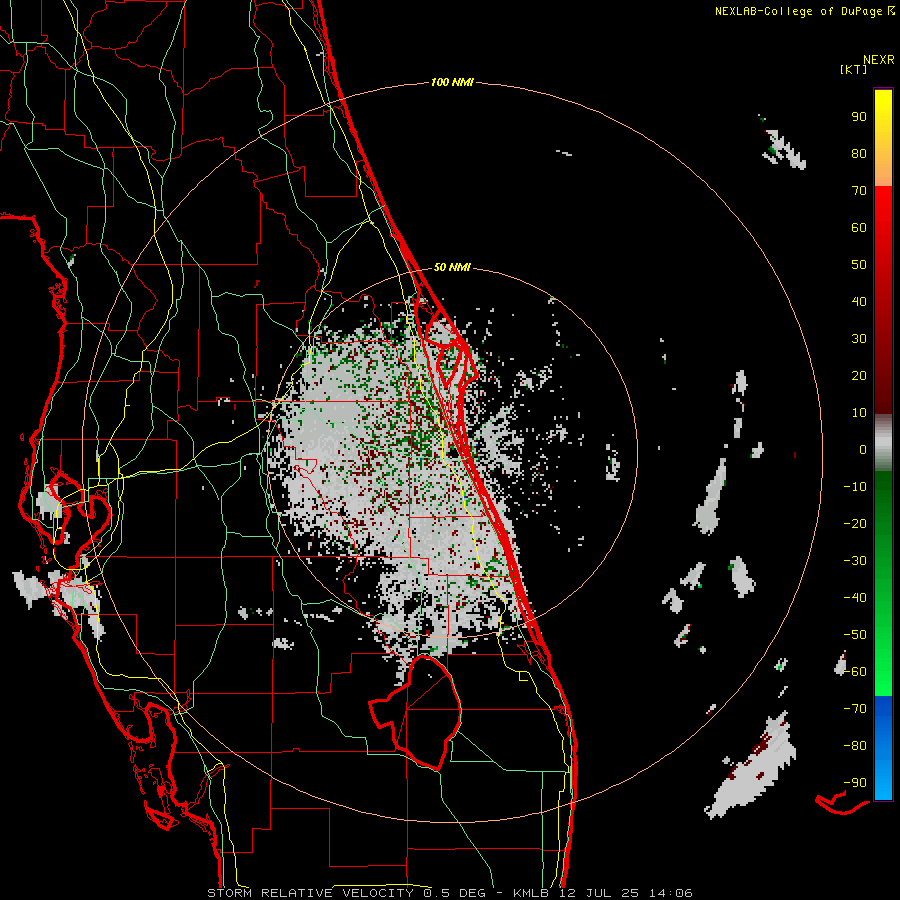This screenshot has height=900, width=900.
Task: Select the positive 10 scale value
Action: click(x=859, y=413)
